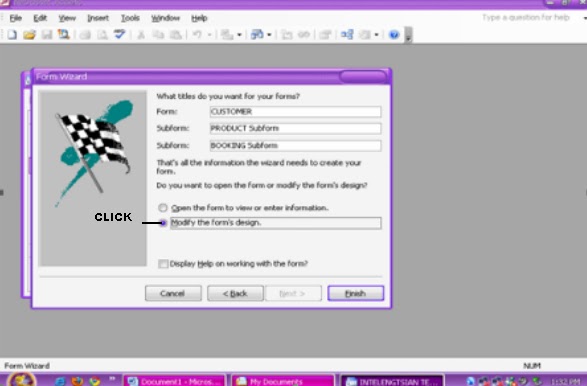Open the Analyze dropdown arrow
The width and height of the screenshot is (587, 386).
point(269,35)
